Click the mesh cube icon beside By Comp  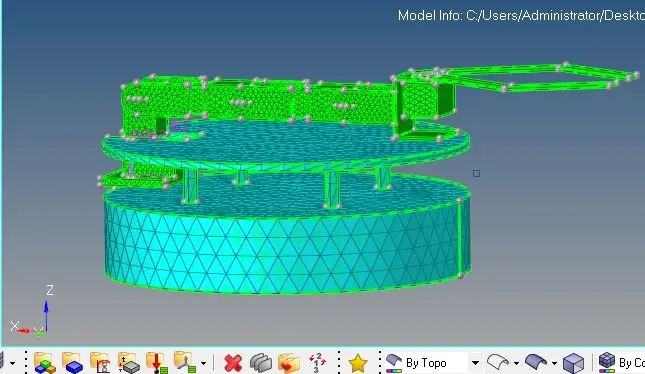607,362
